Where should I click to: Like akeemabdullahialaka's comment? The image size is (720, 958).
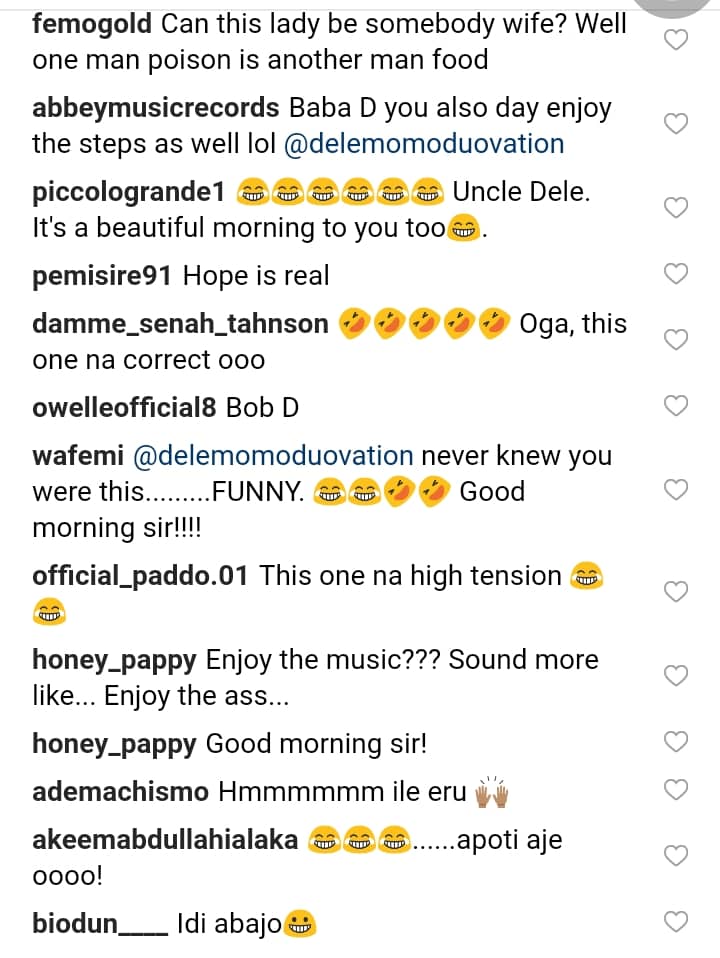click(677, 856)
